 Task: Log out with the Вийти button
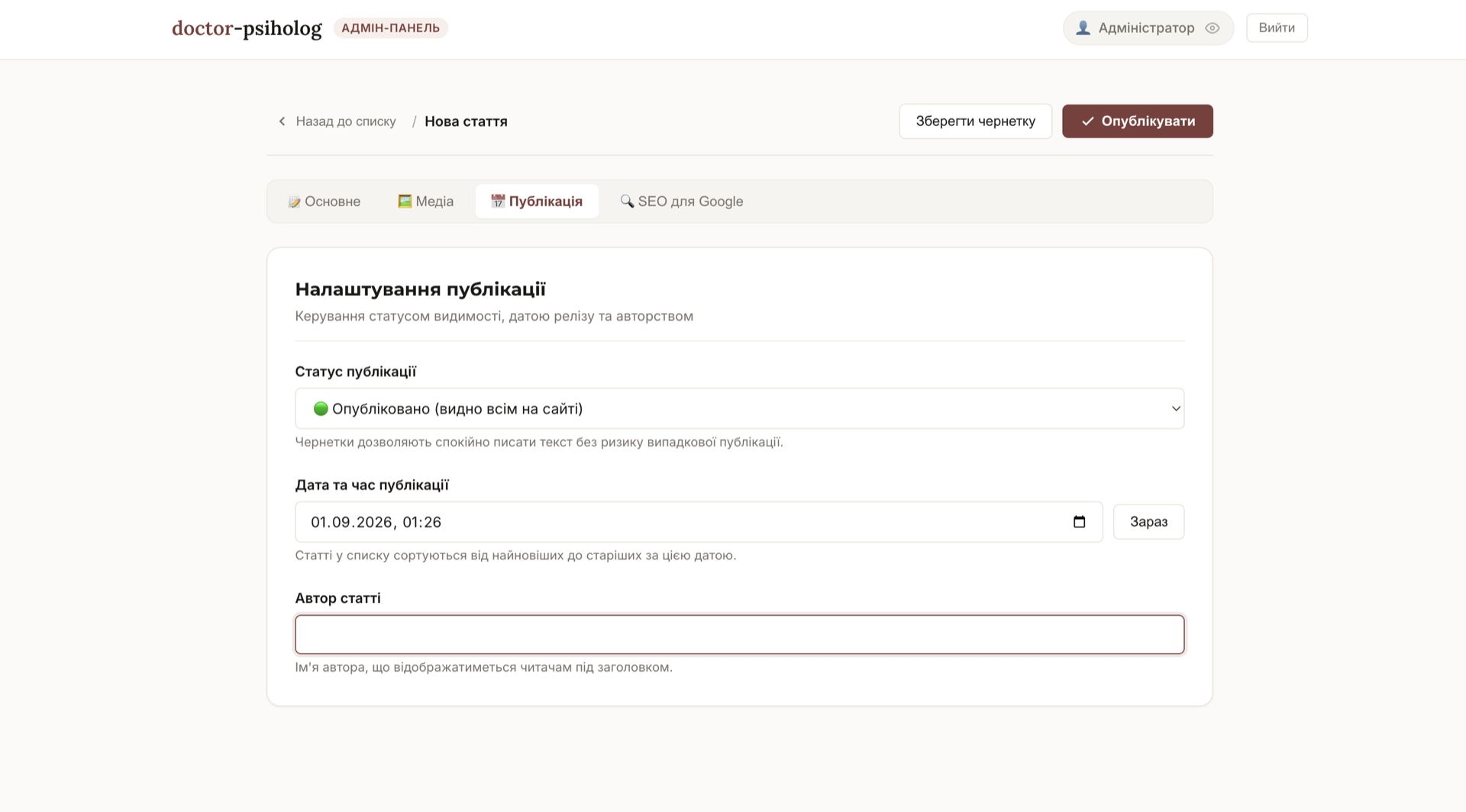pos(1277,28)
